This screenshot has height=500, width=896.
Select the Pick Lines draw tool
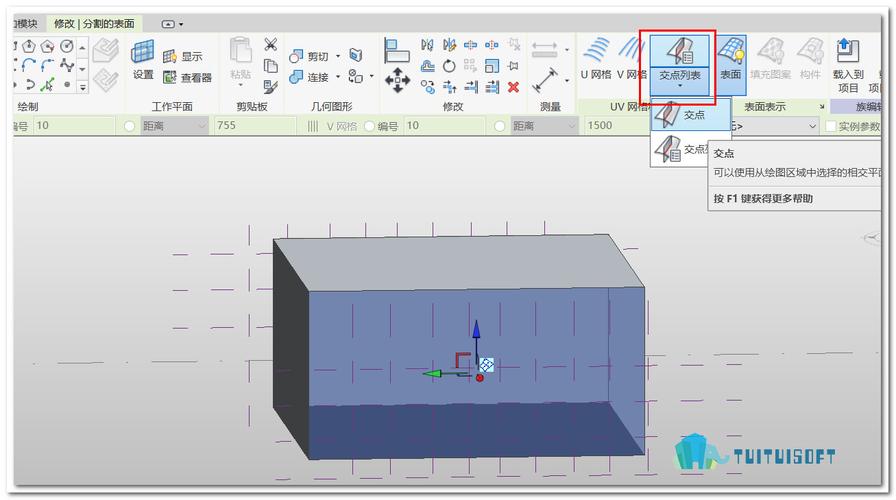coord(48,85)
